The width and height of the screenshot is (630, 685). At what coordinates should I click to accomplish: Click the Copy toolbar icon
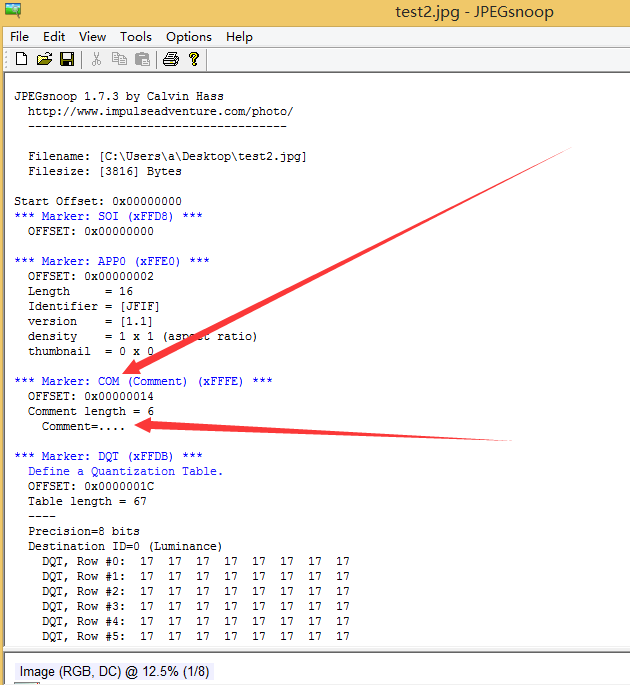click(x=119, y=59)
